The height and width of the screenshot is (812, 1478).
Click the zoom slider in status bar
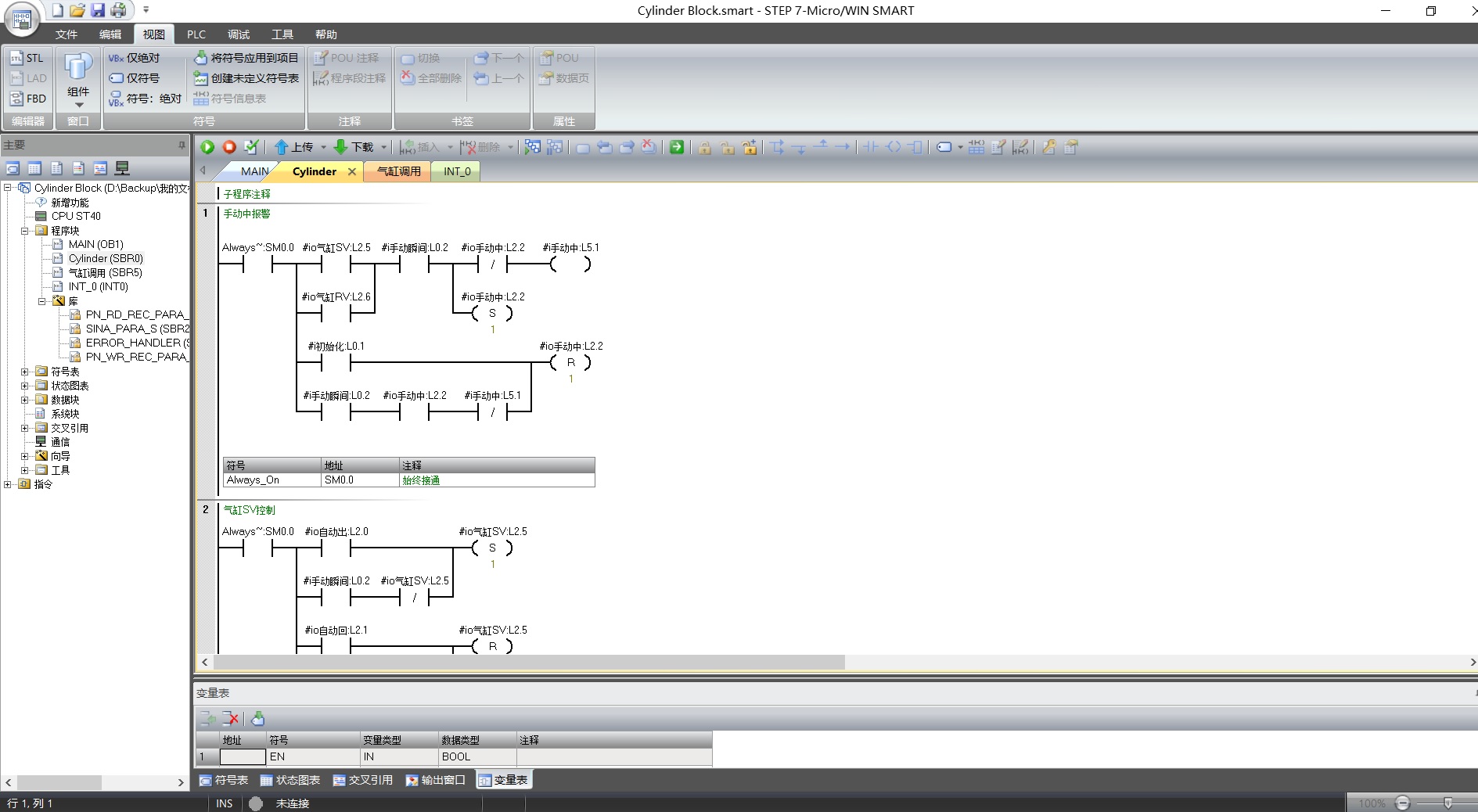tap(1447, 803)
